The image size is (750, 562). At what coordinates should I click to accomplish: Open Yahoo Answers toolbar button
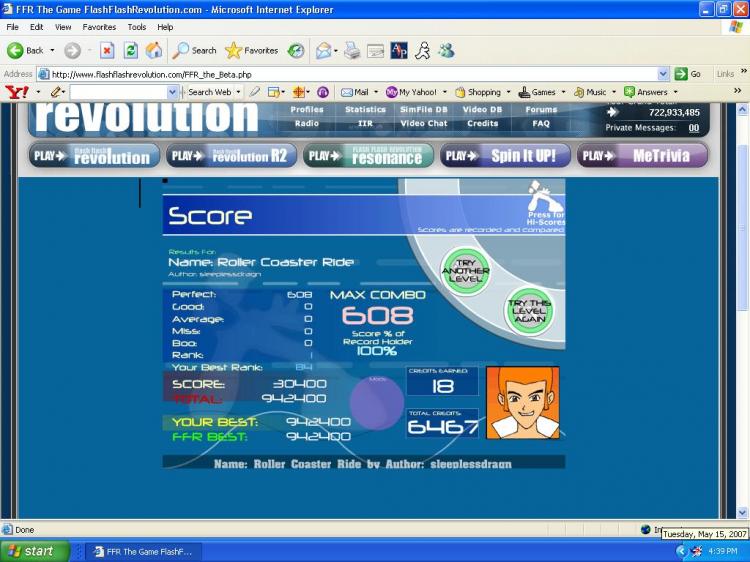click(646, 92)
